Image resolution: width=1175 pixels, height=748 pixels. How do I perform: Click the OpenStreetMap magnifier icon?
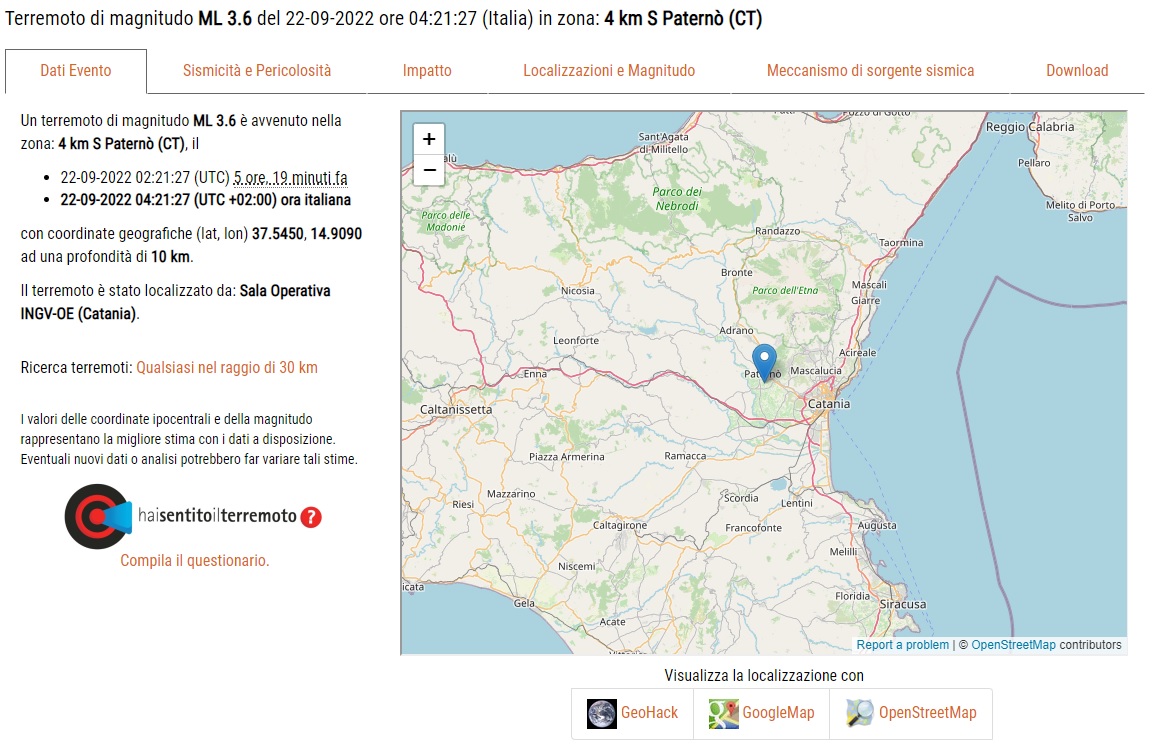[860, 714]
